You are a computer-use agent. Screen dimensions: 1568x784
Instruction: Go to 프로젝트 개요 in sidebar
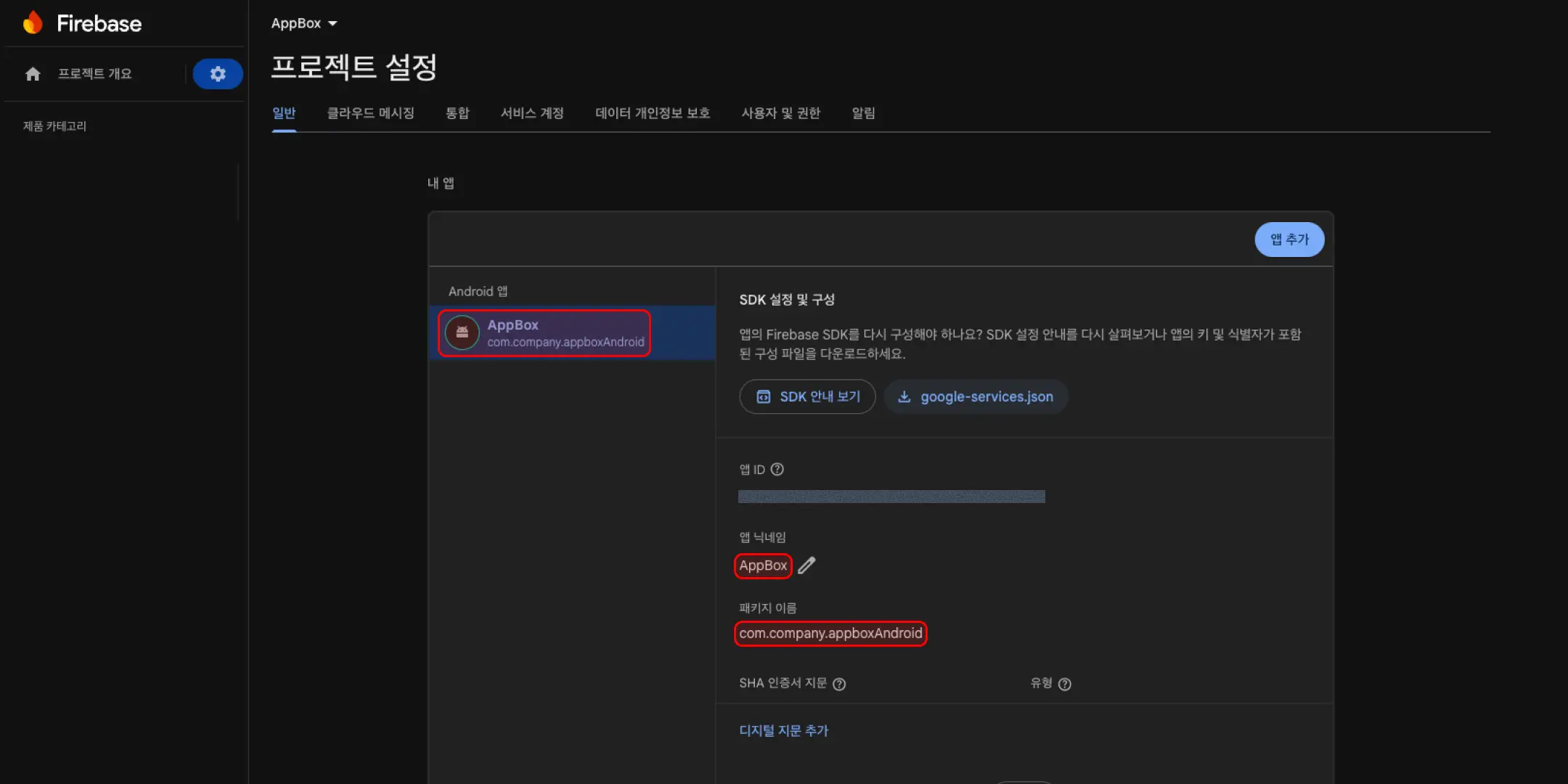[95, 74]
